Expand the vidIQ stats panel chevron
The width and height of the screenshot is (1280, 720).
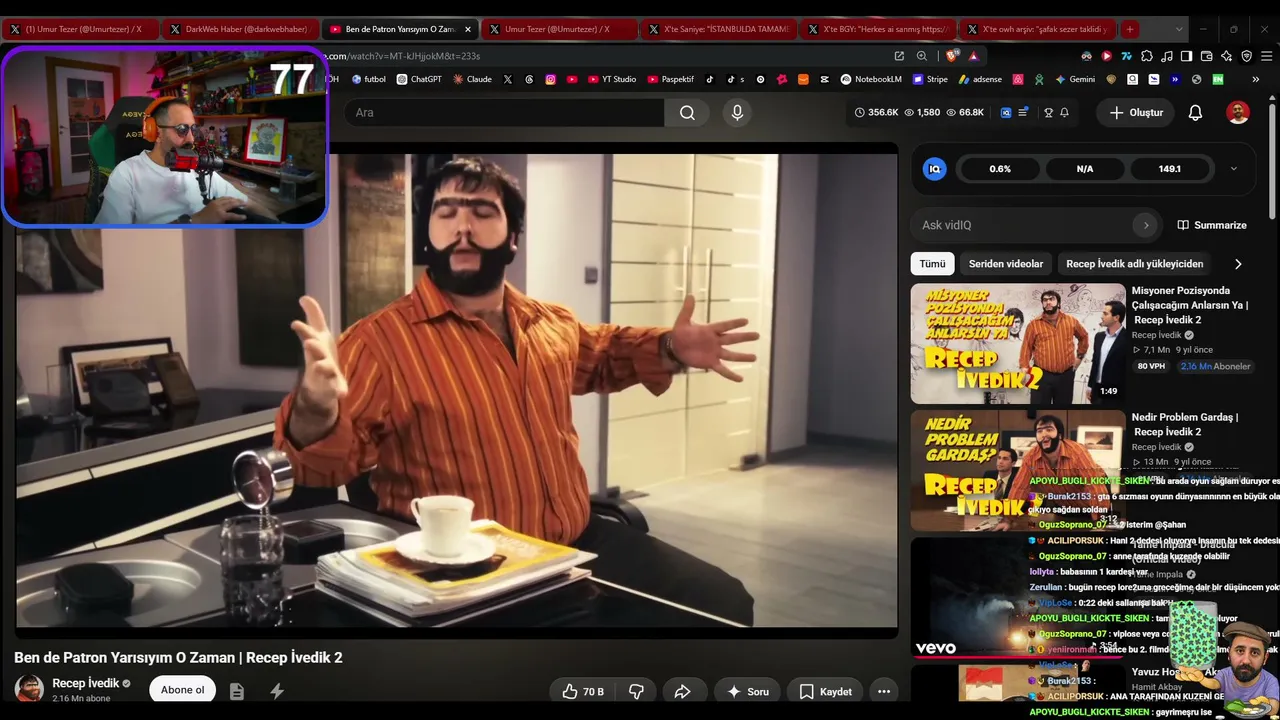pyautogui.click(x=1233, y=169)
